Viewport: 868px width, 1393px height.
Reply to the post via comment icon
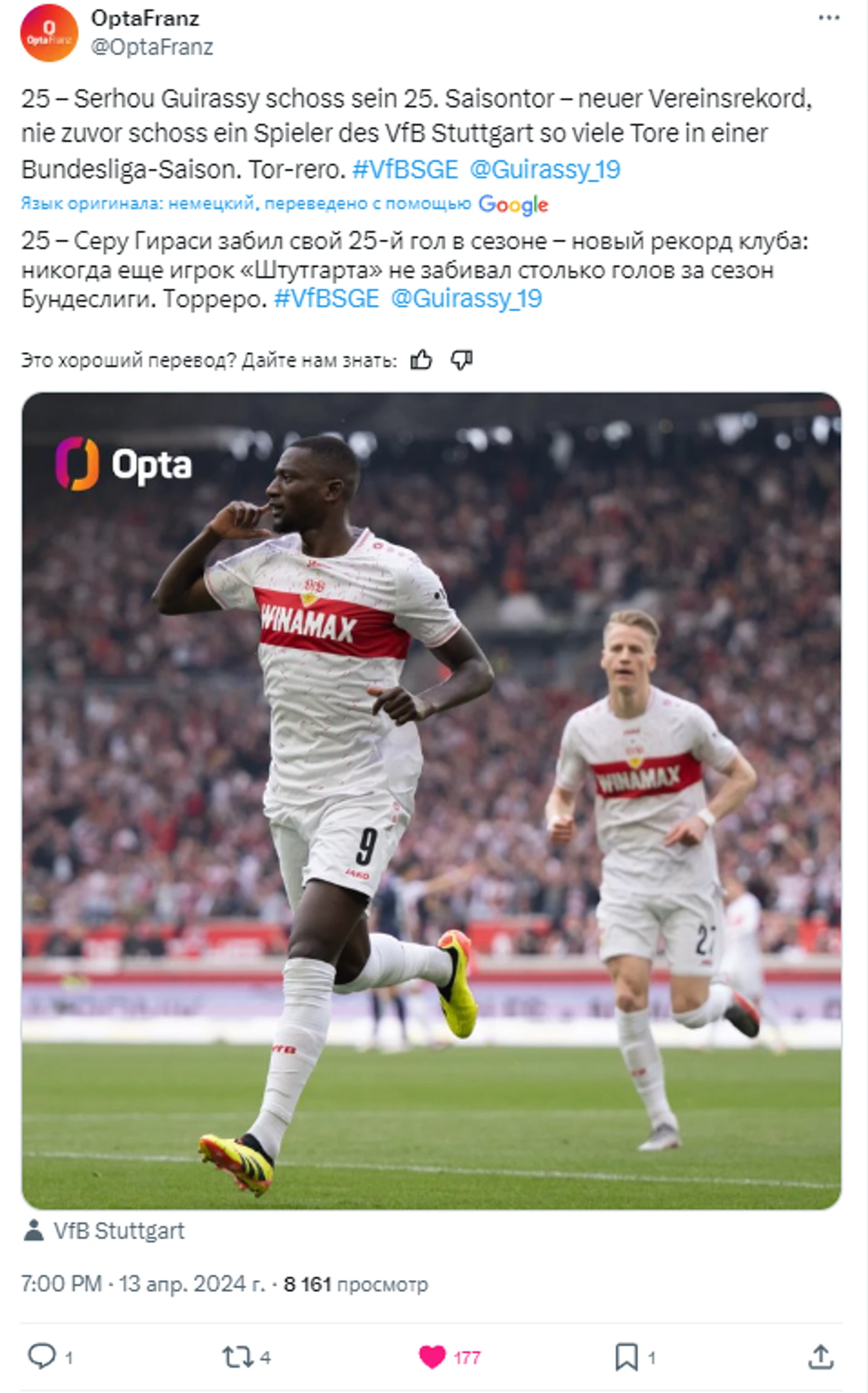coord(42,1357)
